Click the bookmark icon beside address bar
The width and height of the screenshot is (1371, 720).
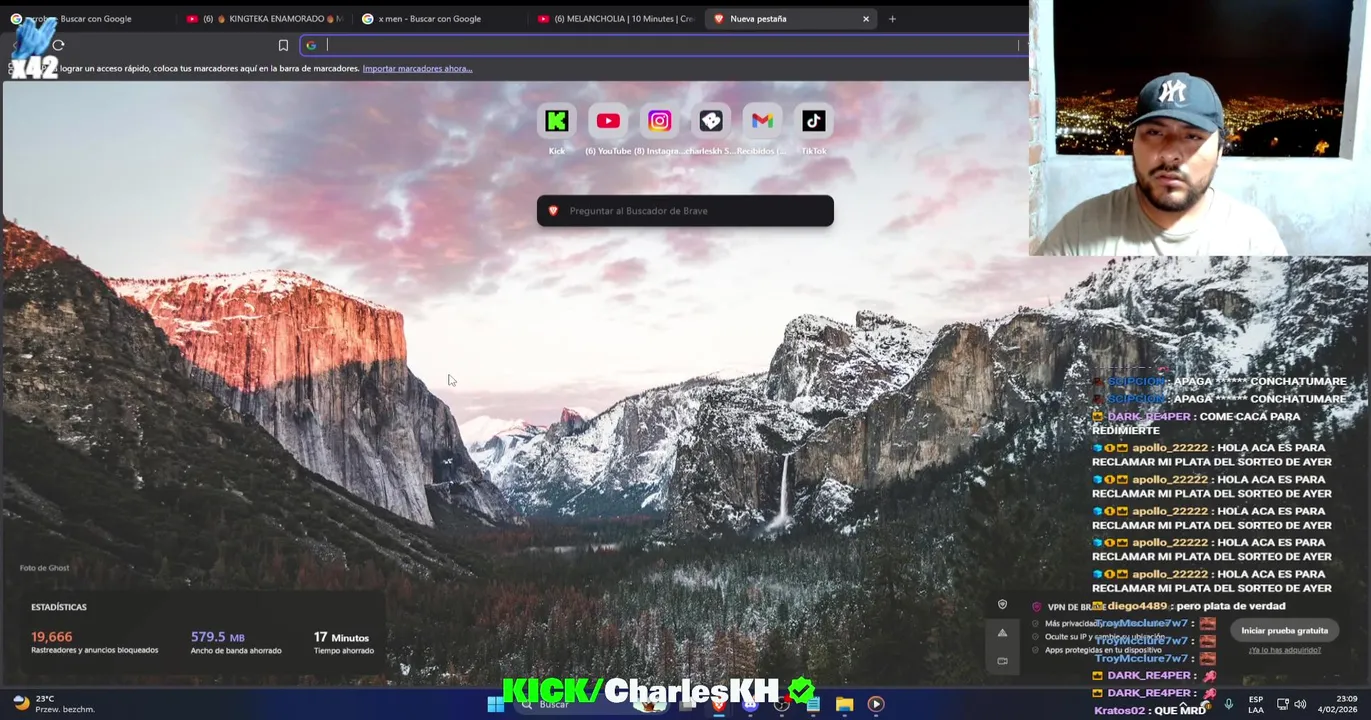(x=283, y=45)
